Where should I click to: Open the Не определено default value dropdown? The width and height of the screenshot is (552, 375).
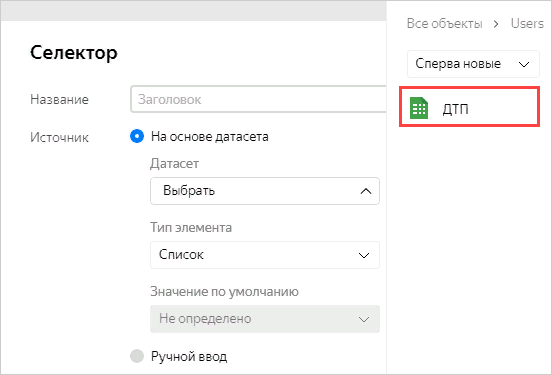(x=265, y=319)
